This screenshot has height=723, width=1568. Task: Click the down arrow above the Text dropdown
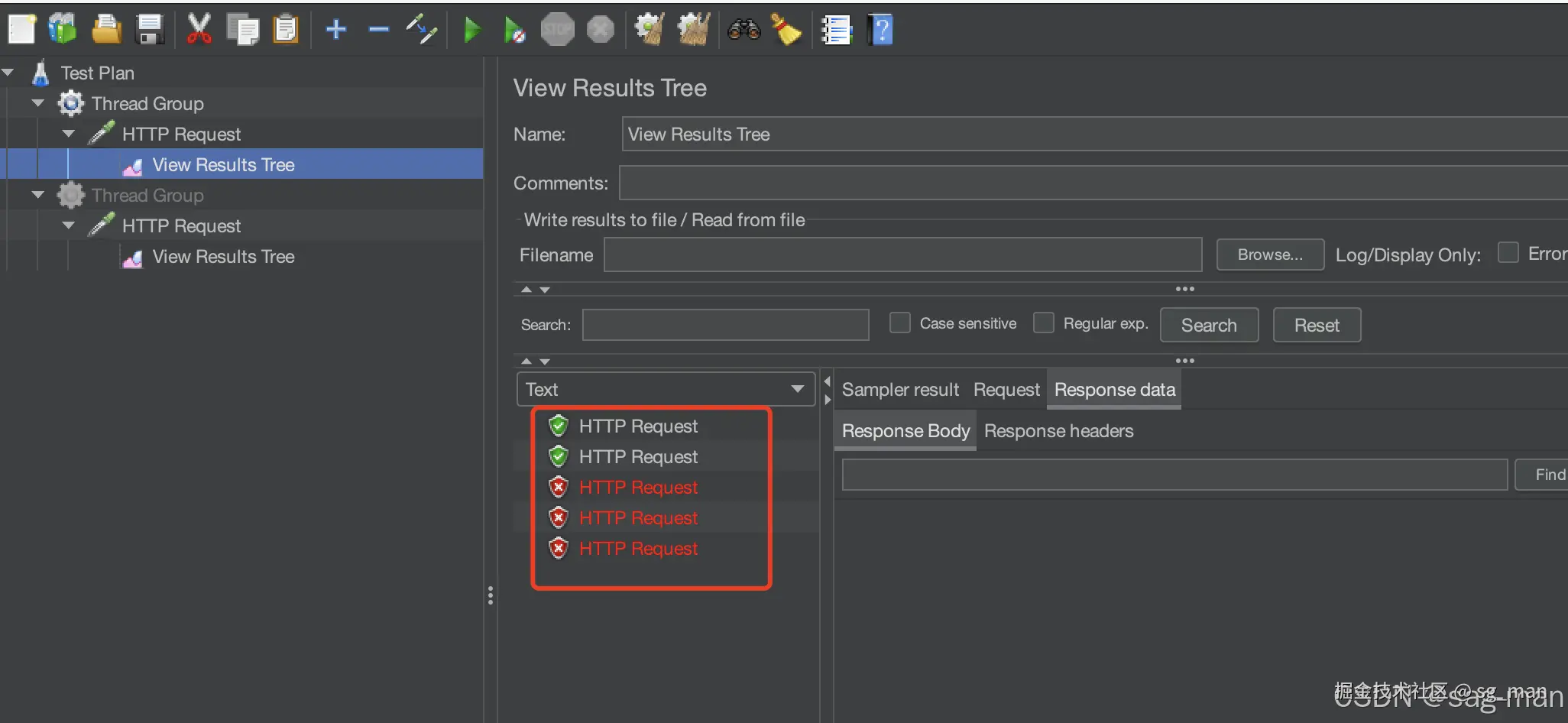point(545,361)
